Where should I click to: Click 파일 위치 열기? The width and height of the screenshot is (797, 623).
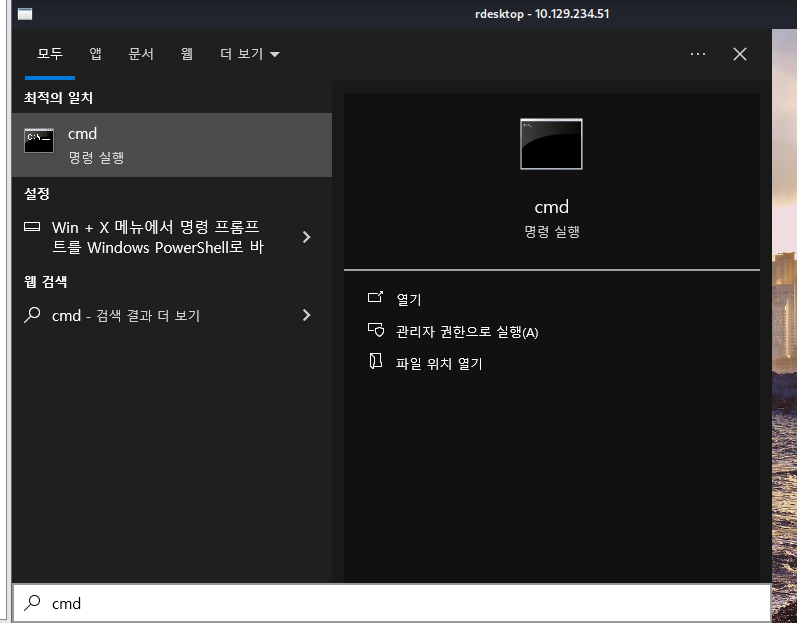[x=439, y=363]
